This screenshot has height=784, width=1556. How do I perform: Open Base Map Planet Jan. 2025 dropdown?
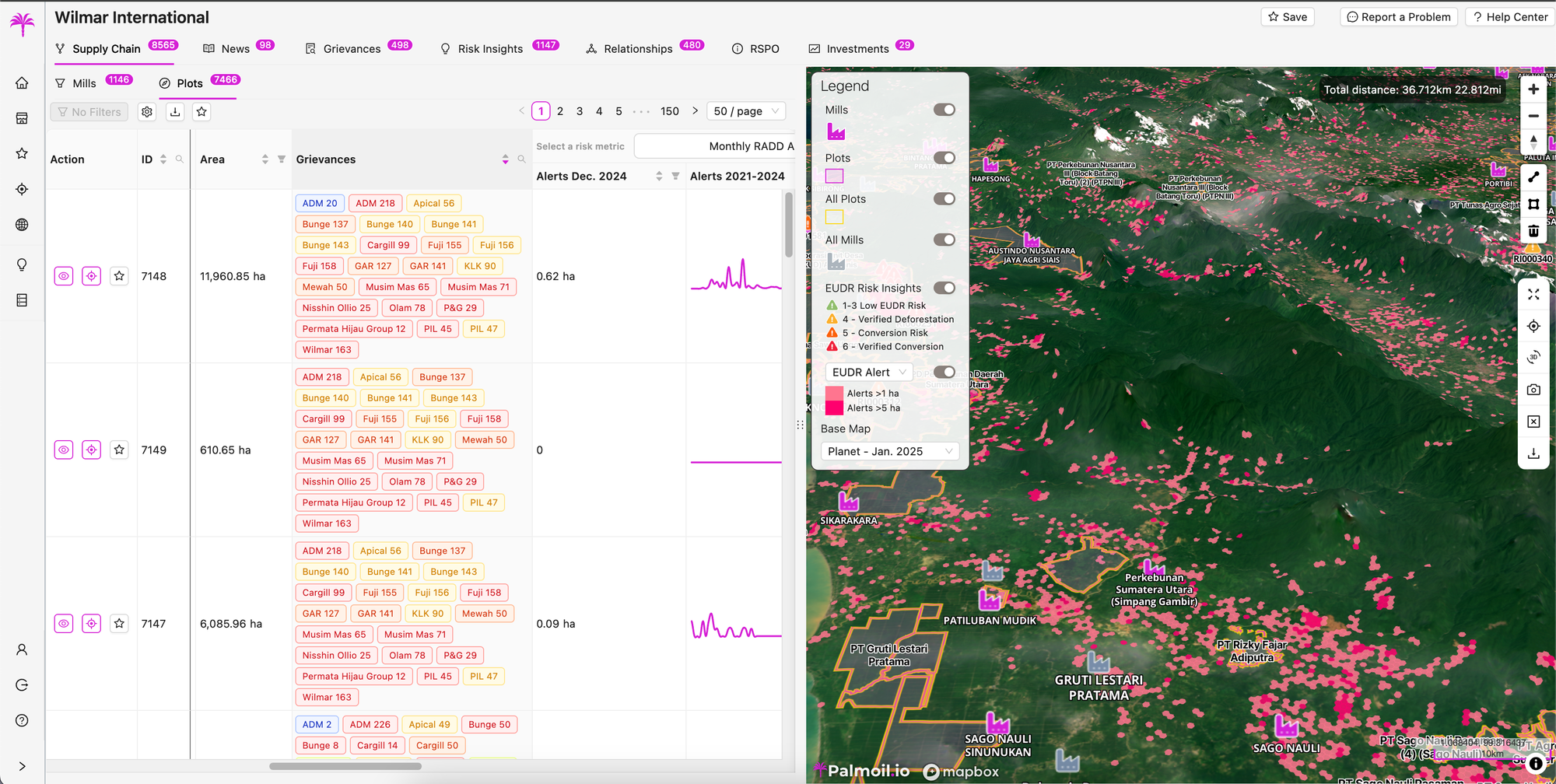click(x=890, y=451)
